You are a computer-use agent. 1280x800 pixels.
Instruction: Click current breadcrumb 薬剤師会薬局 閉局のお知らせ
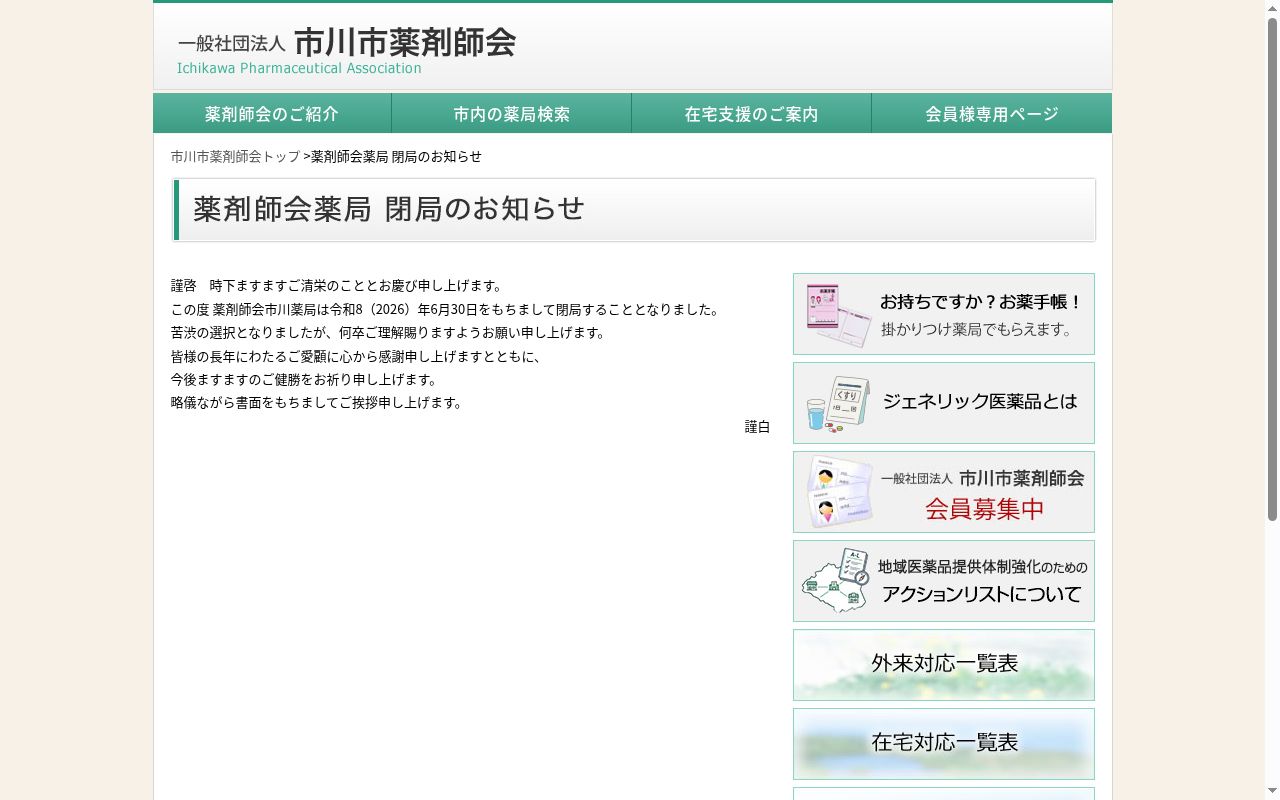coord(396,156)
